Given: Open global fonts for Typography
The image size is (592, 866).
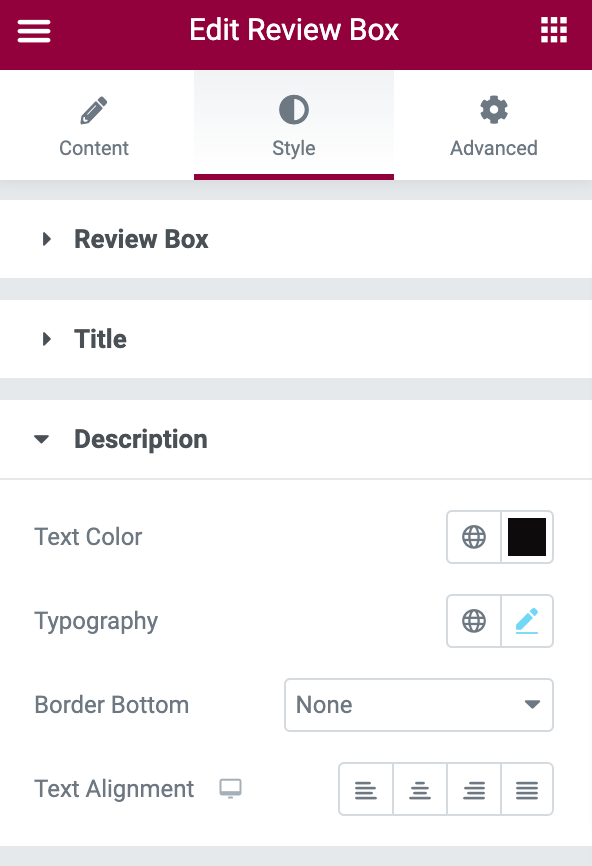Looking at the screenshot, I should click(x=474, y=621).
